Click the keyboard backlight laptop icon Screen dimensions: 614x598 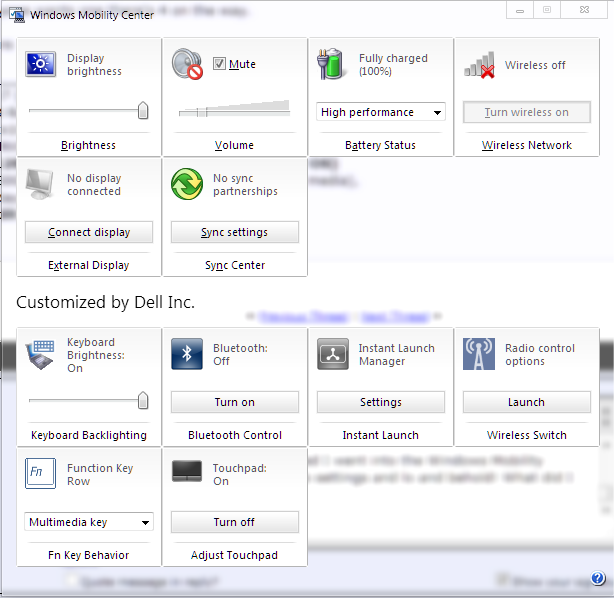coord(40,355)
